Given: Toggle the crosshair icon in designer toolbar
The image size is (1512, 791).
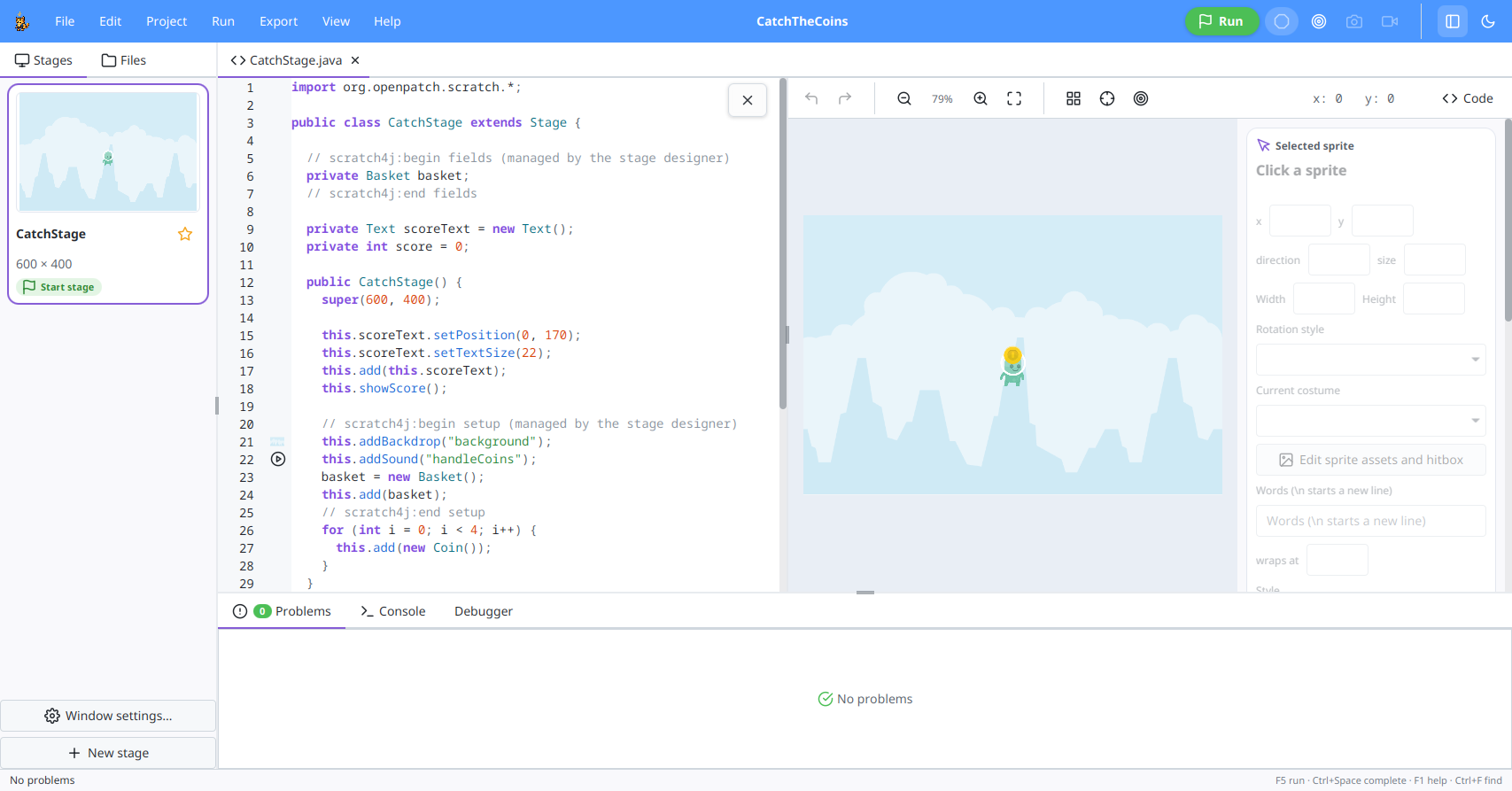Looking at the screenshot, I should coord(1107,98).
